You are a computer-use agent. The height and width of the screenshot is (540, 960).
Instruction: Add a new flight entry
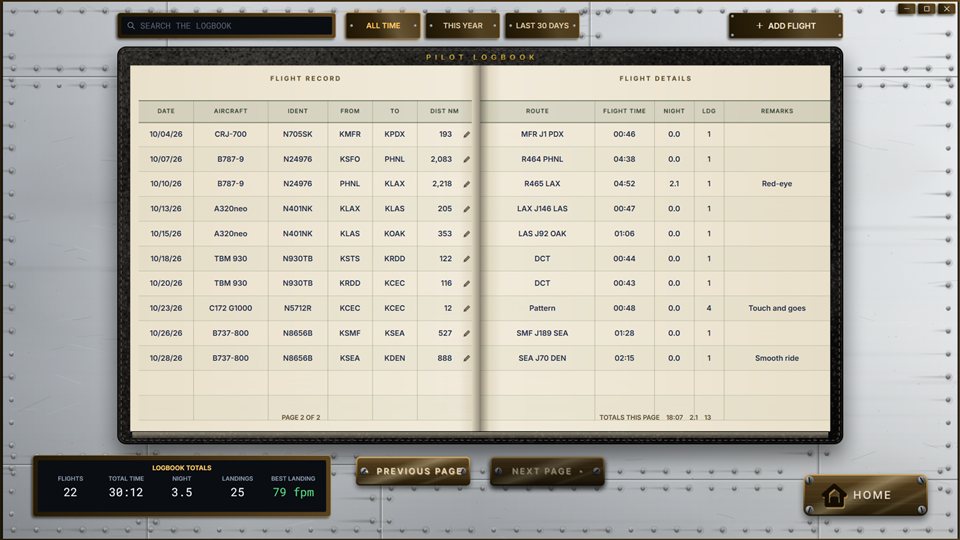coord(786,26)
